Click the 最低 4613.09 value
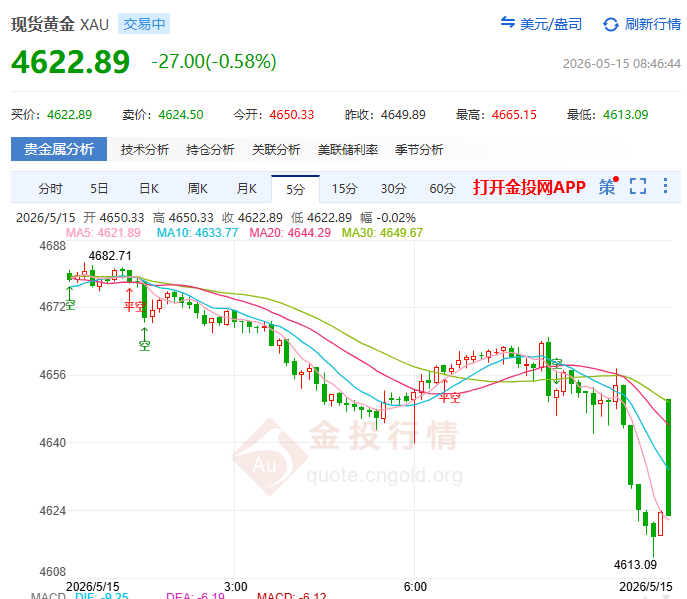 [x=626, y=115]
